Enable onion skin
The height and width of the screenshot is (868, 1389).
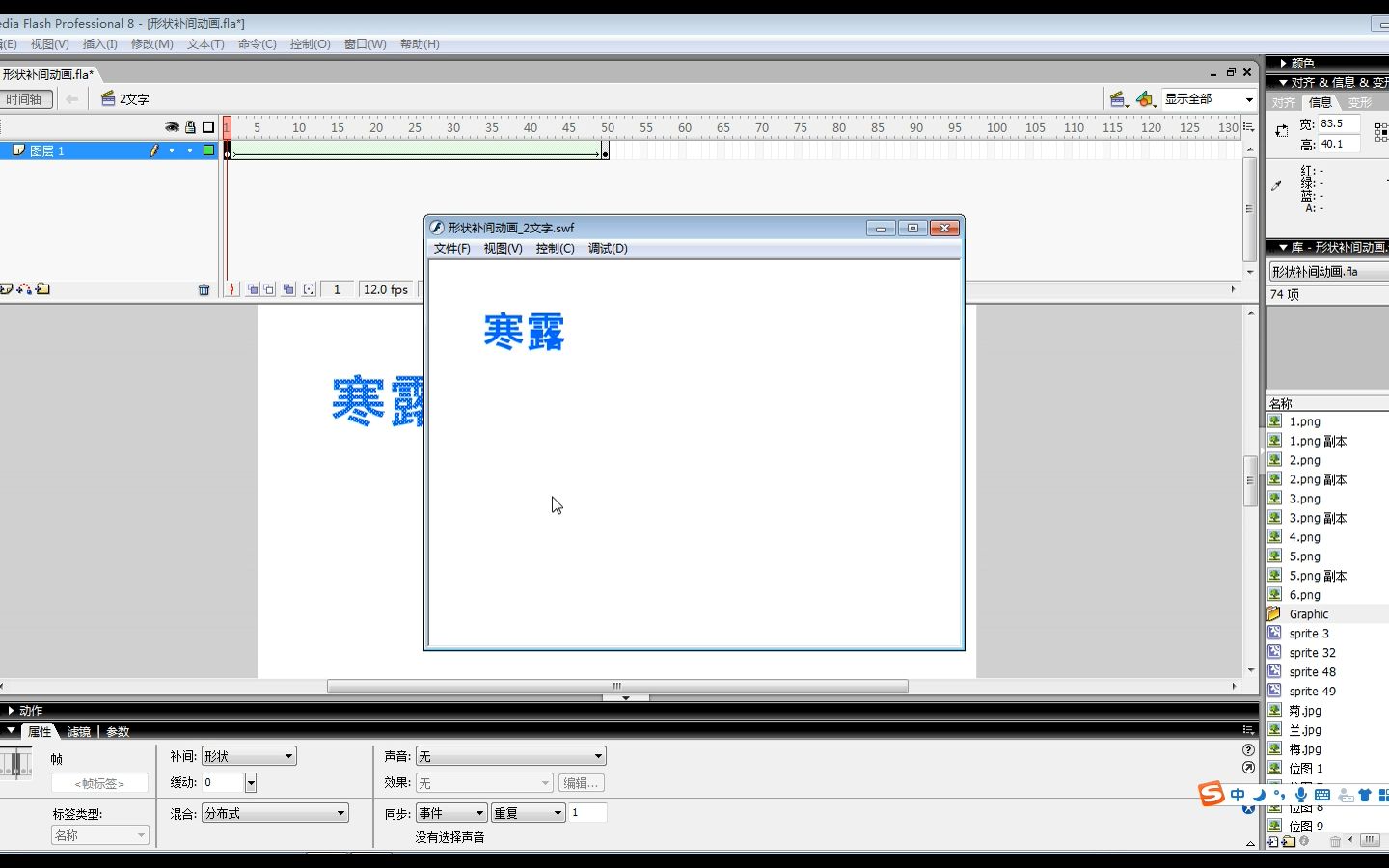pos(253,289)
